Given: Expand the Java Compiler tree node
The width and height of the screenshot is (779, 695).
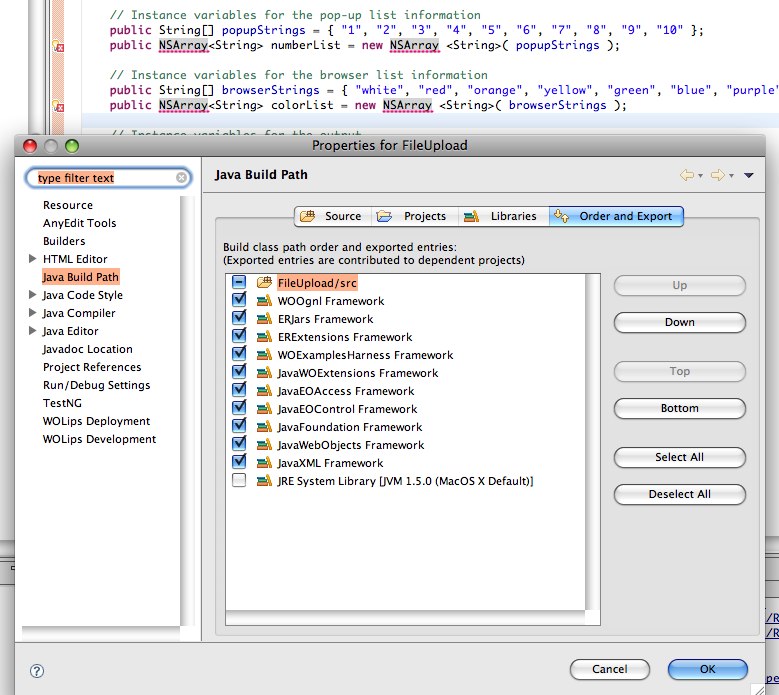Looking at the screenshot, I should point(32,312).
